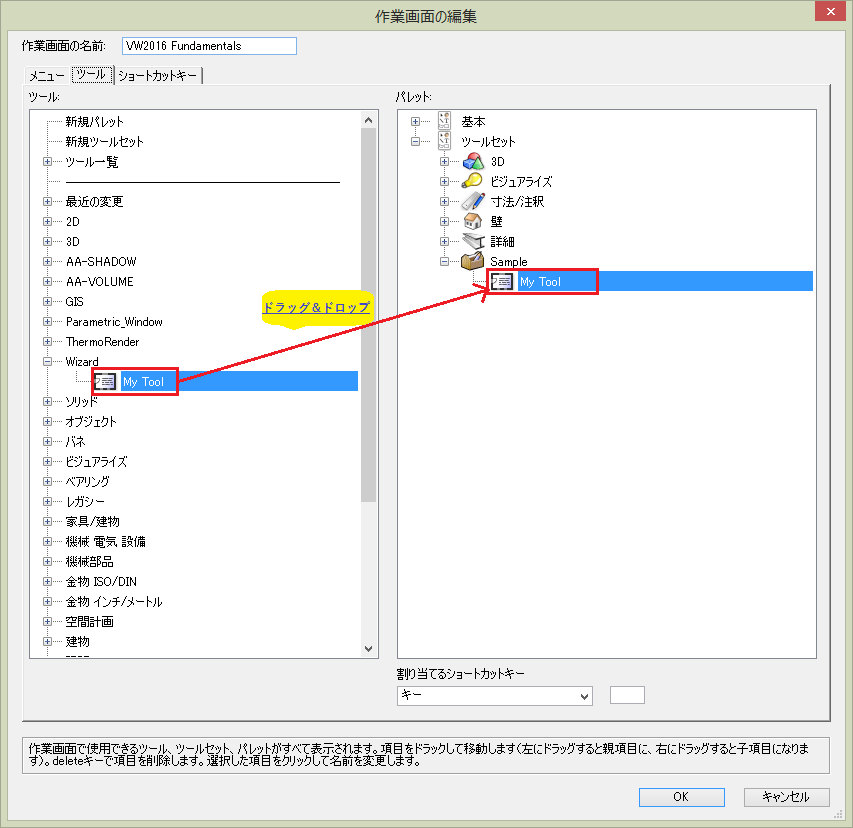This screenshot has width=853, height=828.
Task: Expand the 詳細 tool set node
Action: pos(444,241)
